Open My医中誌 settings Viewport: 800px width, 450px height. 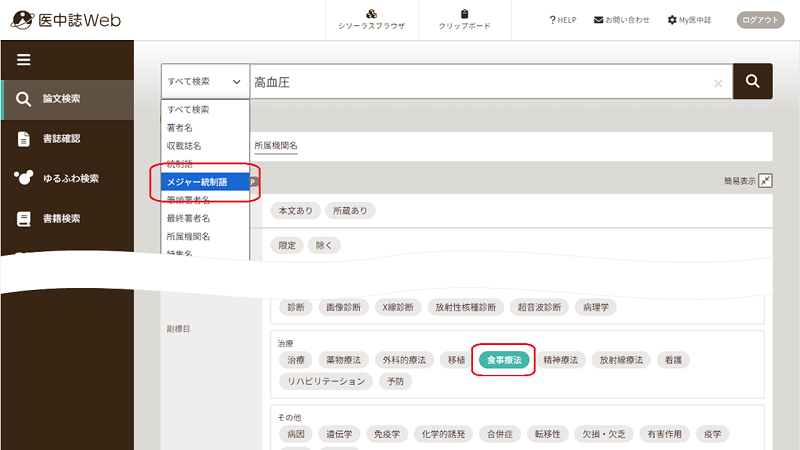tap(689, 20)
